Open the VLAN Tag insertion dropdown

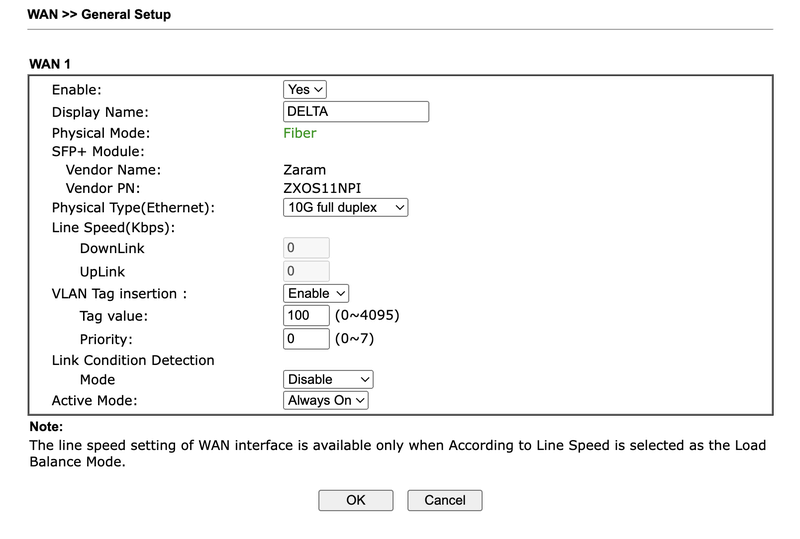coord(316,293)
